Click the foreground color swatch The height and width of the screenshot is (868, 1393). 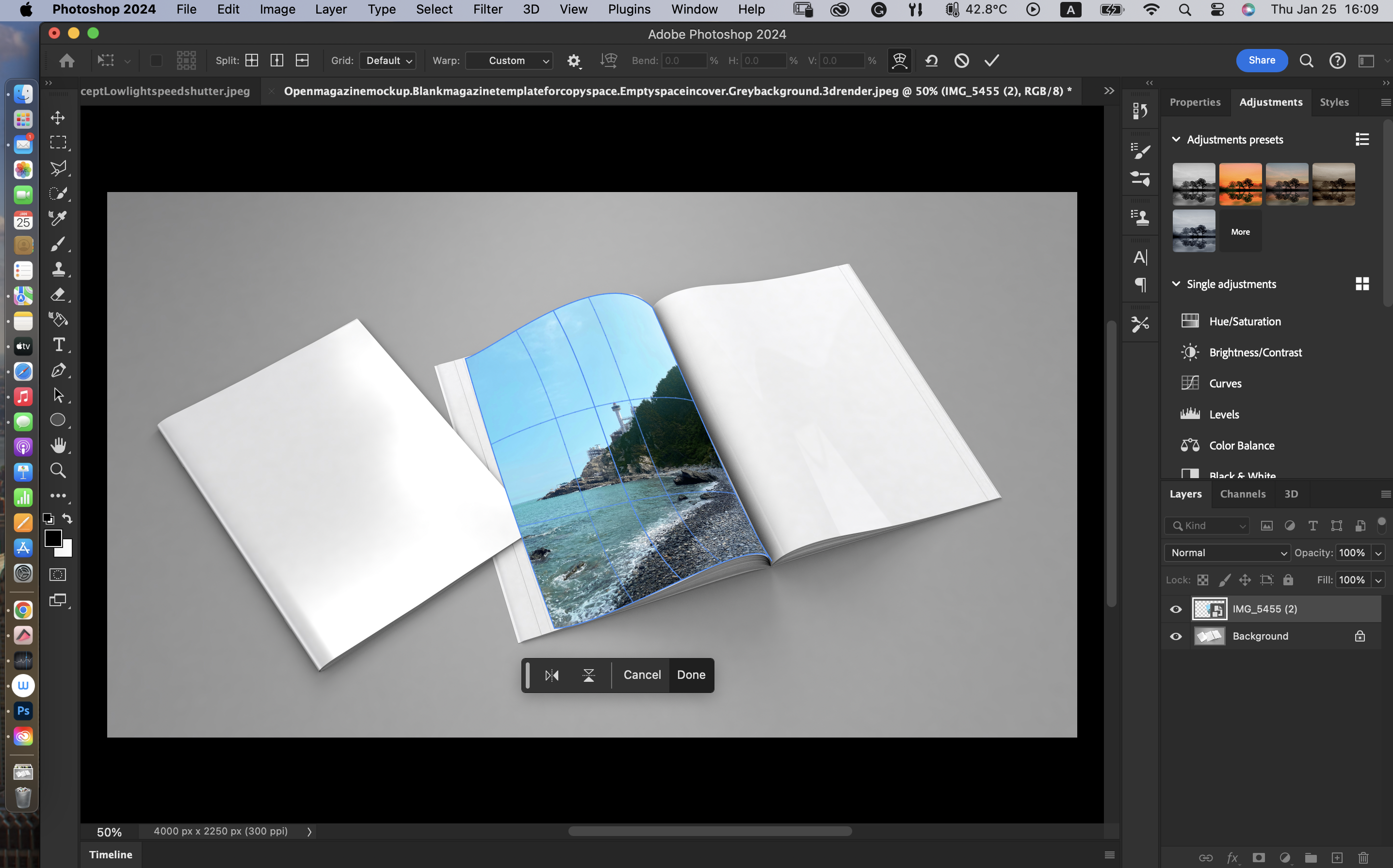[53, 538]
